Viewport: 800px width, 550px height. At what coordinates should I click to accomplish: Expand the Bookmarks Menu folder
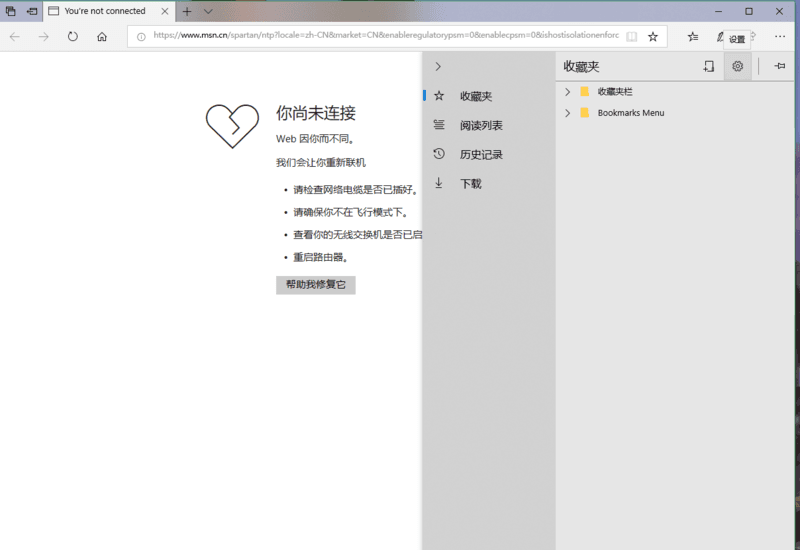click(x=567, y=113)
